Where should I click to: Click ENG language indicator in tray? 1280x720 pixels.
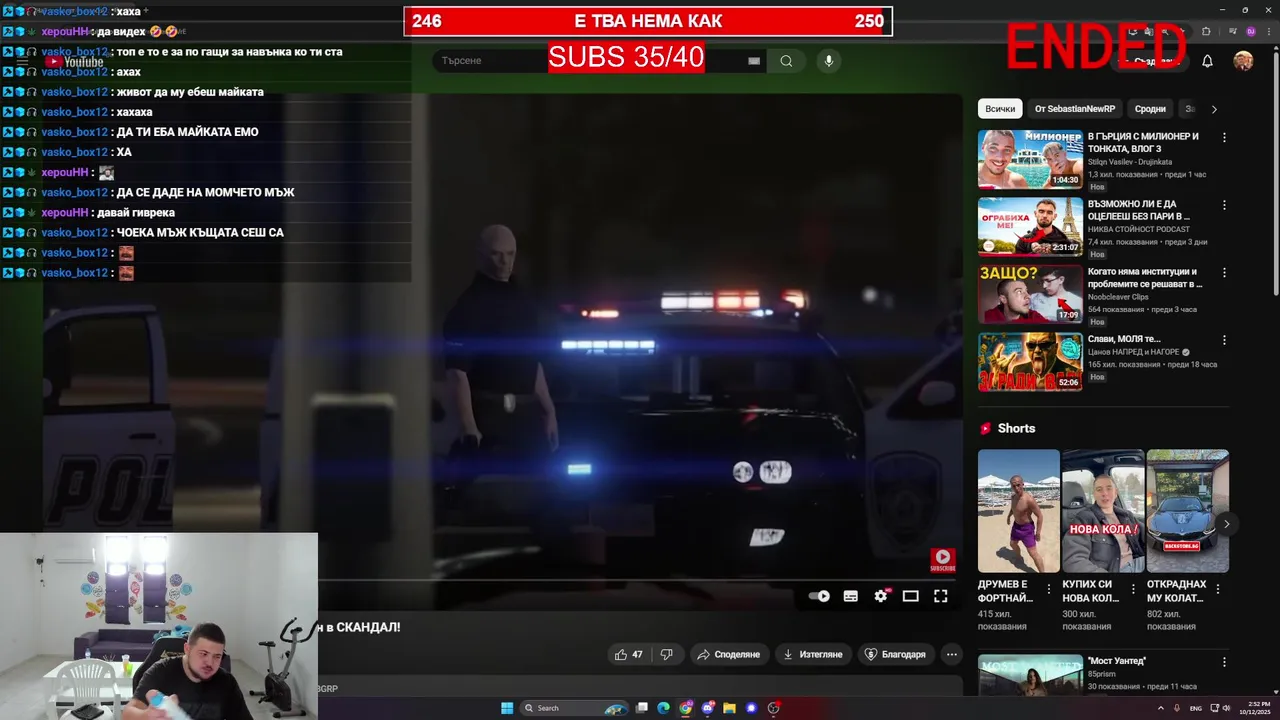point(1195,708)
